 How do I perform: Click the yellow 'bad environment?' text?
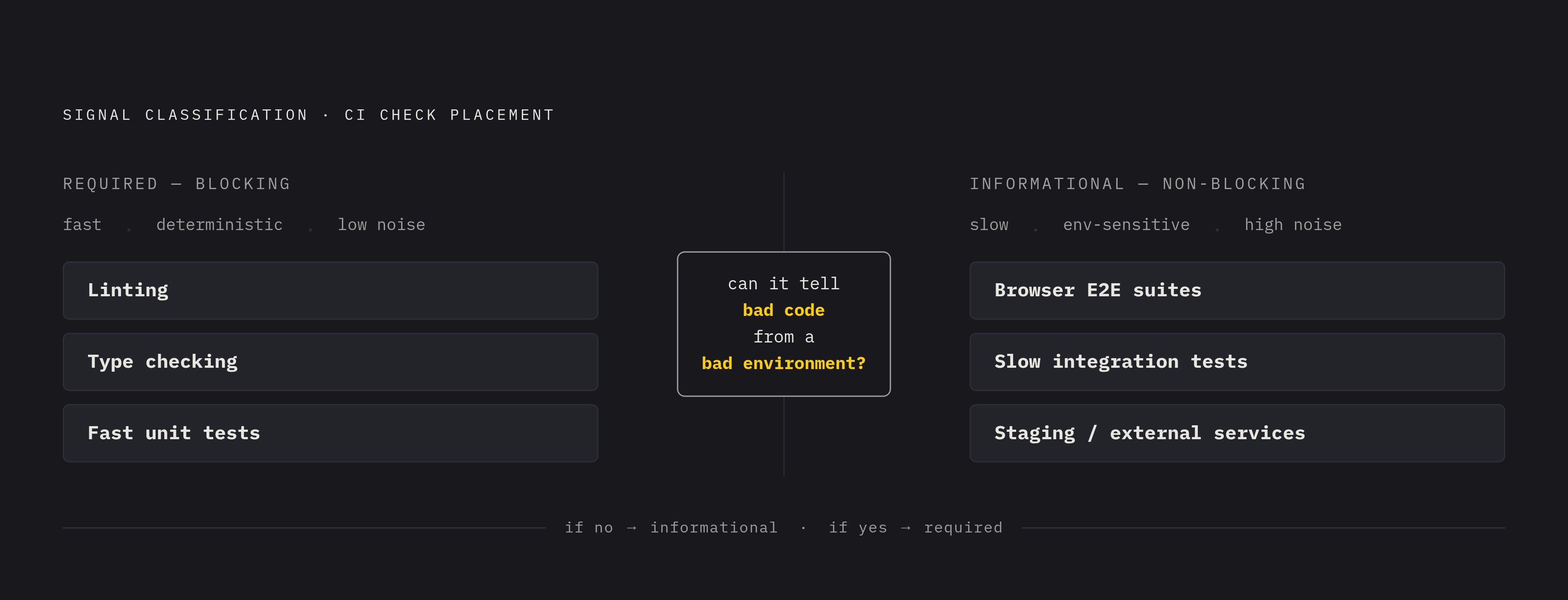(x=784, y=364)
